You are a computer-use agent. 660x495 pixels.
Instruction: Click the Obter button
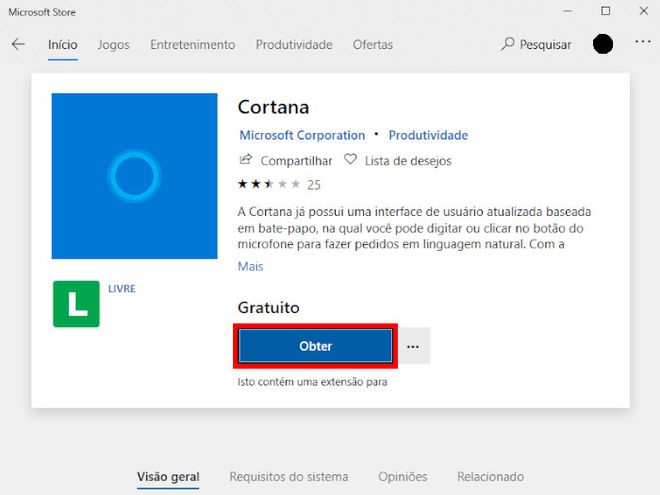315,346
